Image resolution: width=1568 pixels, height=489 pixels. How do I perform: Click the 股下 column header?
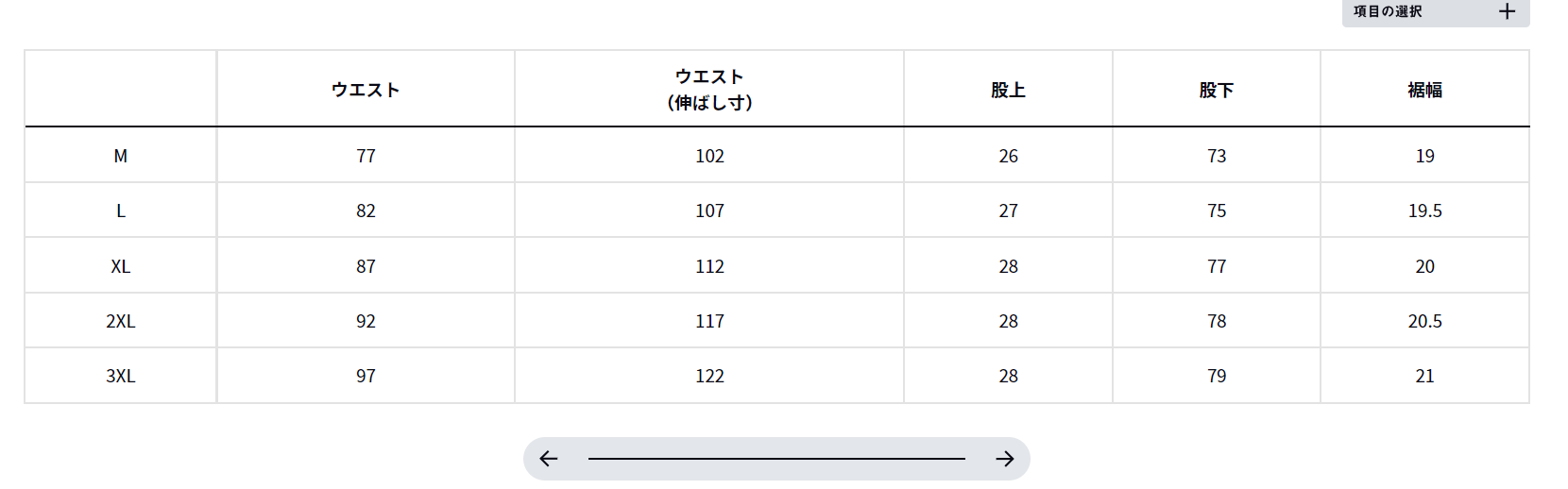click(x=1216, y=90)
